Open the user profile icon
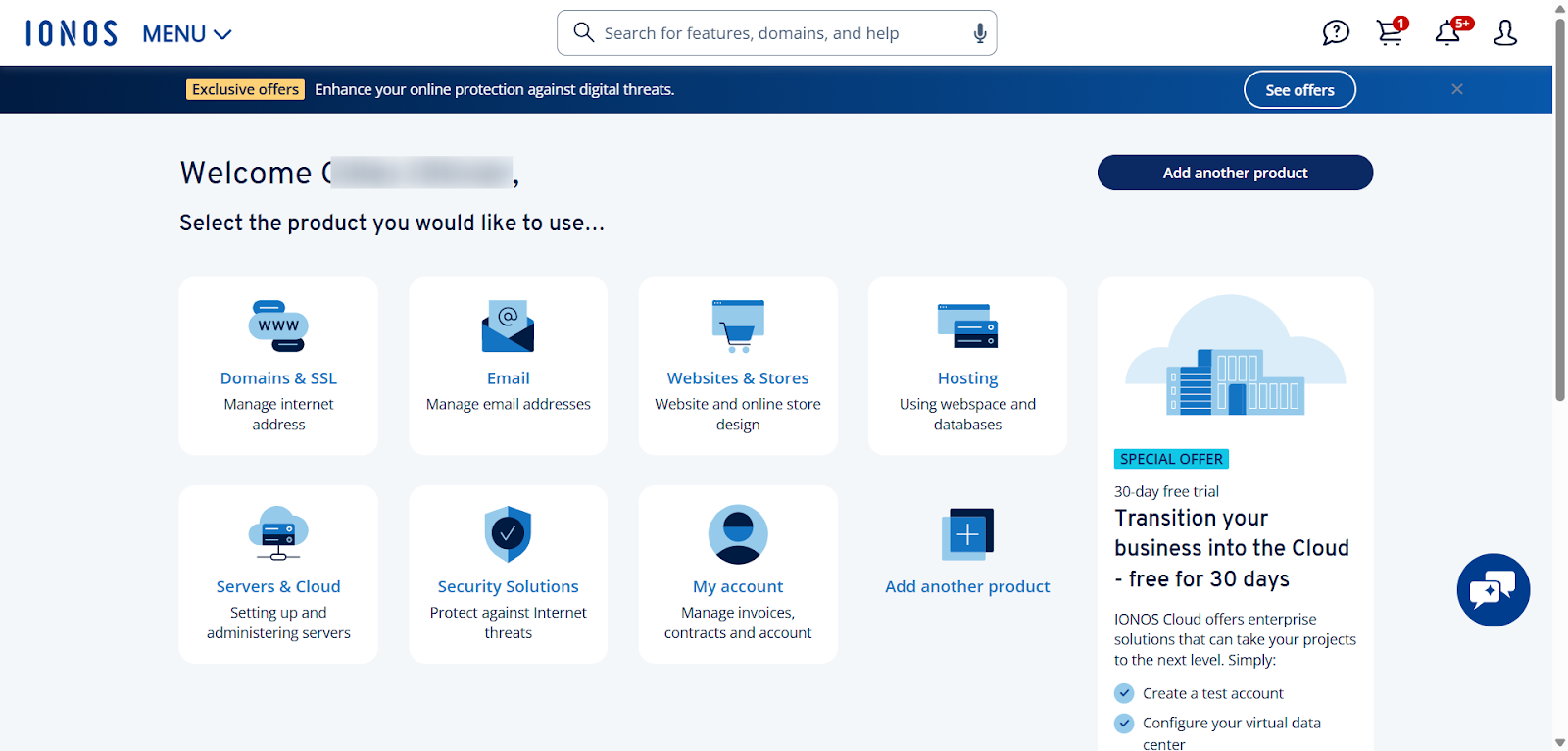This screenshot has width=1568, height=751. [1505, 33]
